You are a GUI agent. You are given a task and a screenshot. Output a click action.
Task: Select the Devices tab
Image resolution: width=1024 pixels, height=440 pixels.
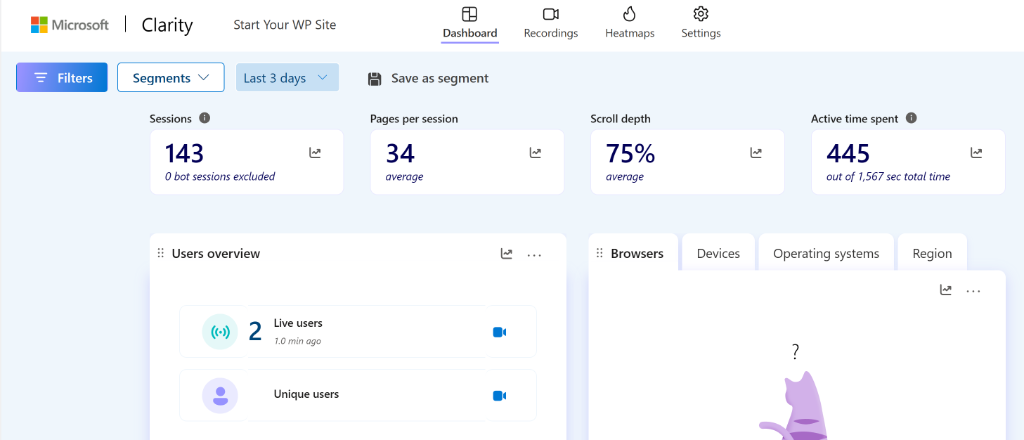718,254
